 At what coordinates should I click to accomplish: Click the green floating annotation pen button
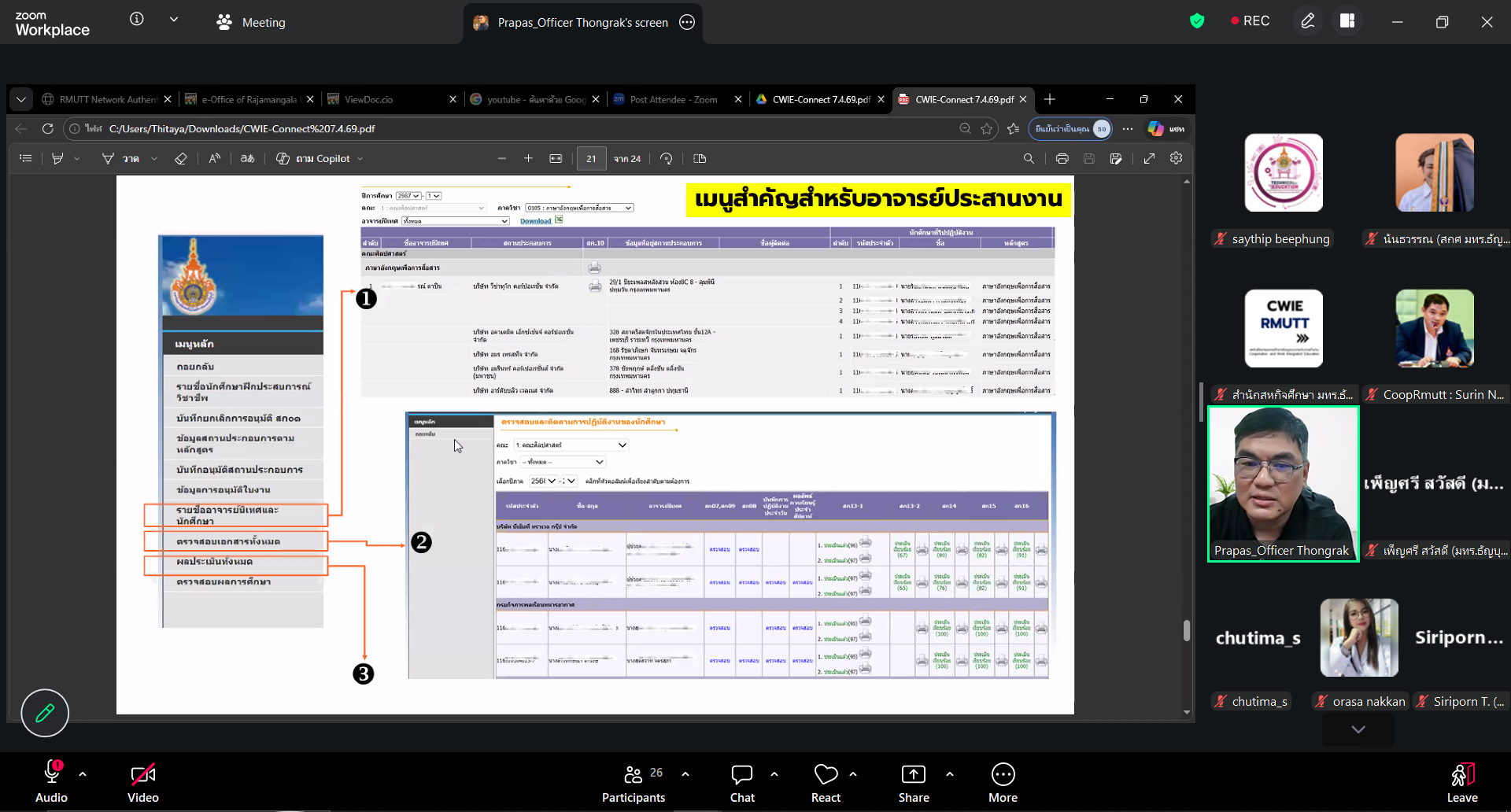coord(45,713)
